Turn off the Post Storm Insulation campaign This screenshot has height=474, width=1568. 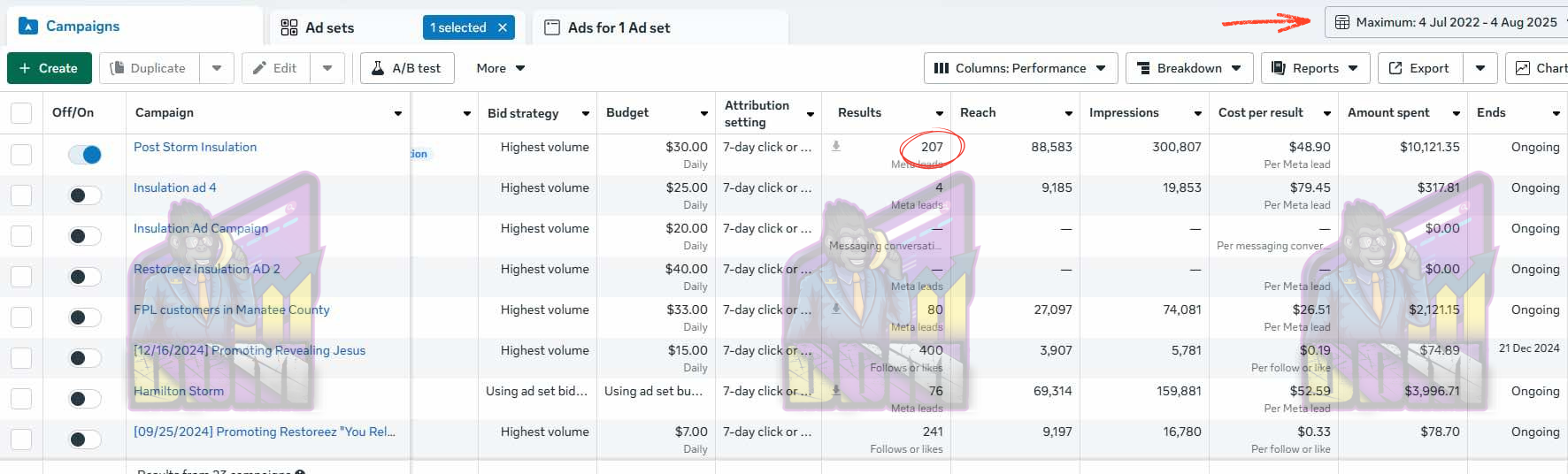tap(85, 155)
